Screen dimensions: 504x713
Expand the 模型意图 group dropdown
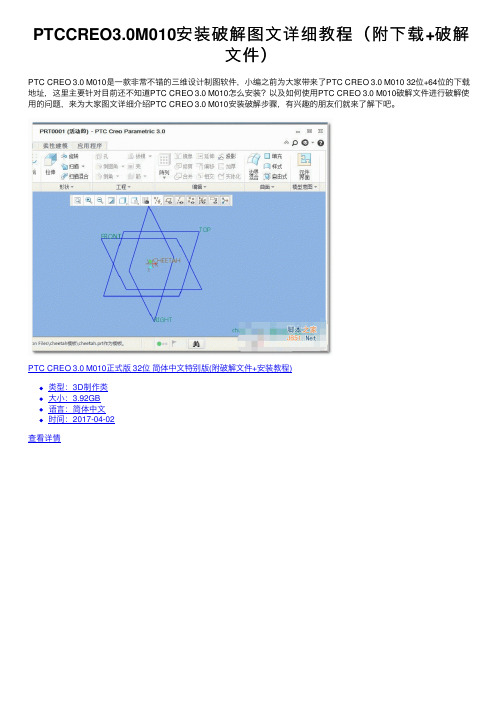pyautogui.click(x=304, y=187)
